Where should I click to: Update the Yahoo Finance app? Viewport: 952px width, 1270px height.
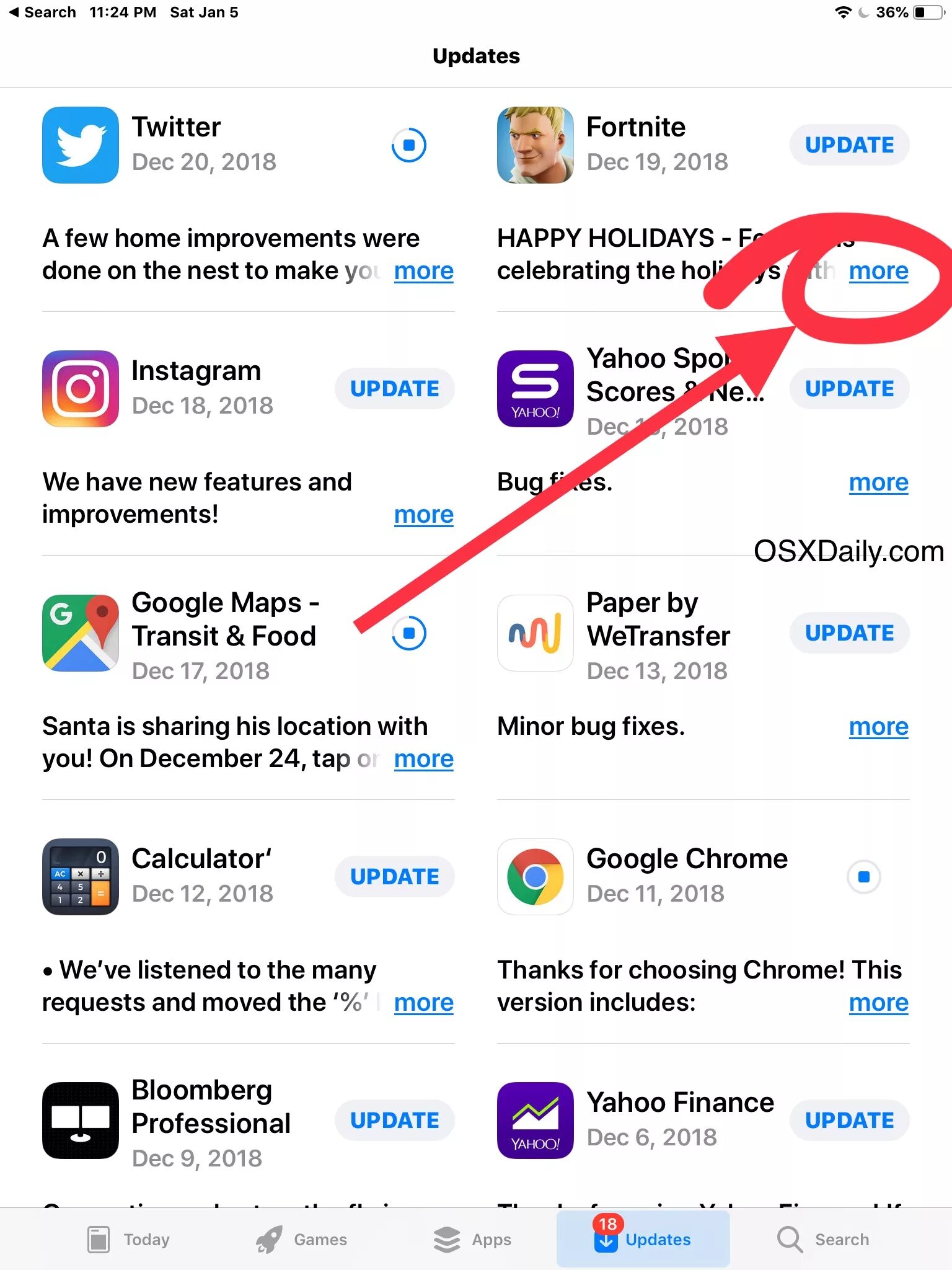850,1121
